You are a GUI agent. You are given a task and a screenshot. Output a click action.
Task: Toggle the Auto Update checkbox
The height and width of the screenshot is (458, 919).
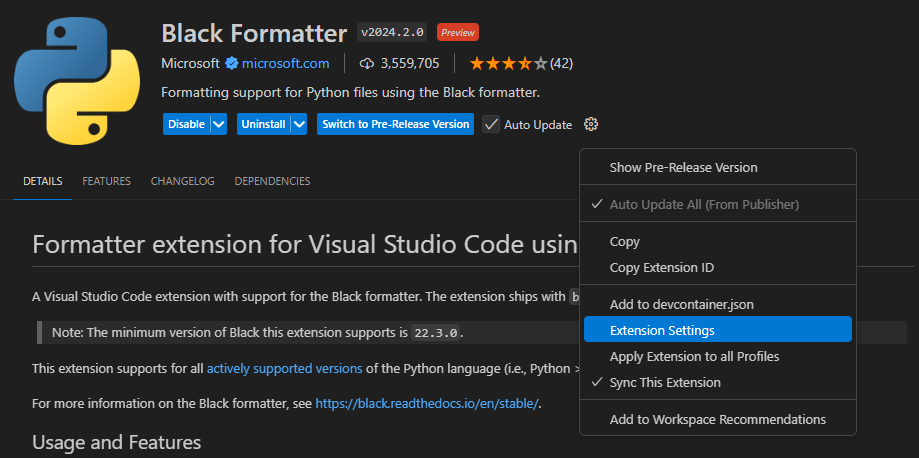pos(491,124)
